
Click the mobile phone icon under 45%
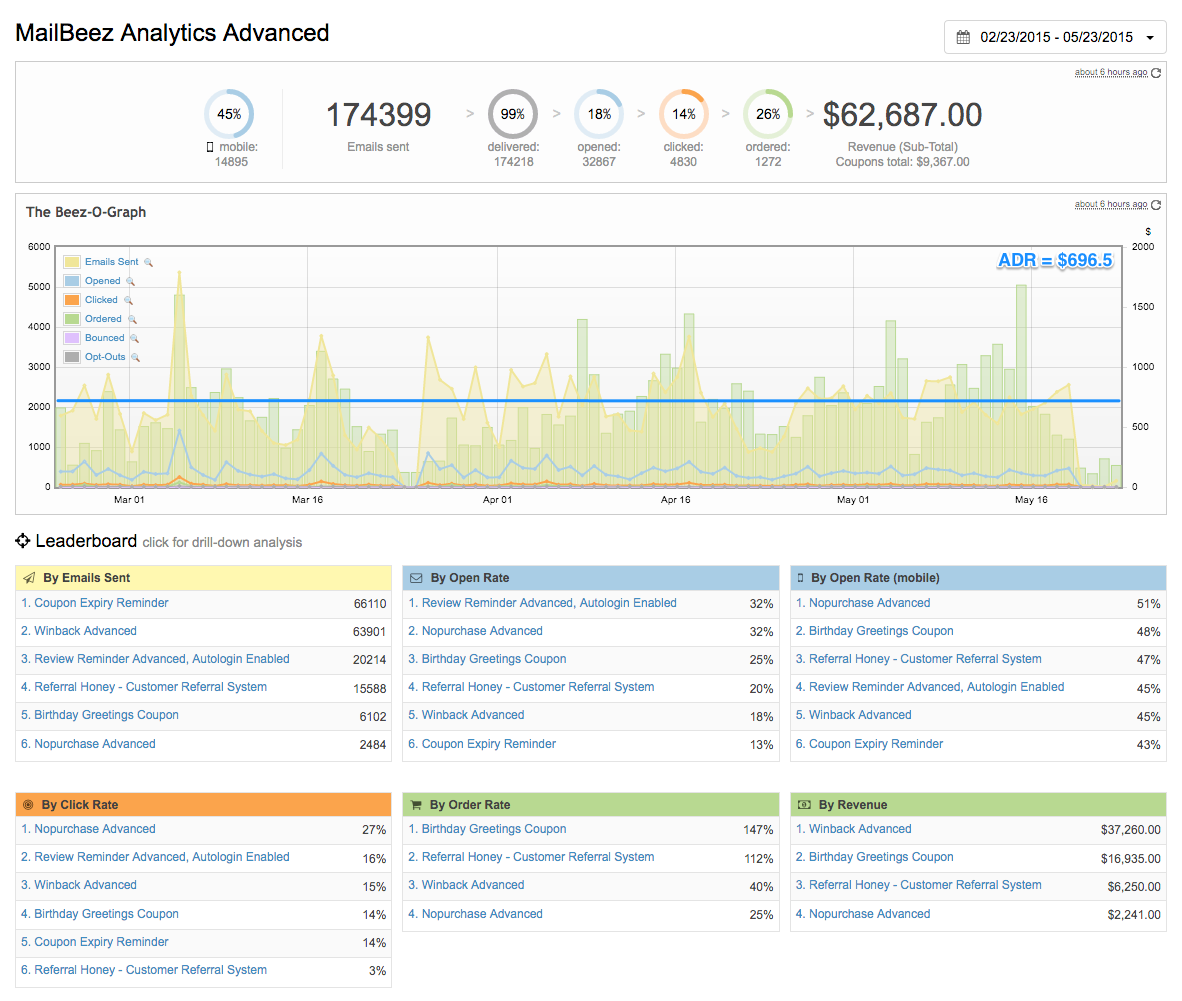pos(210,147)
